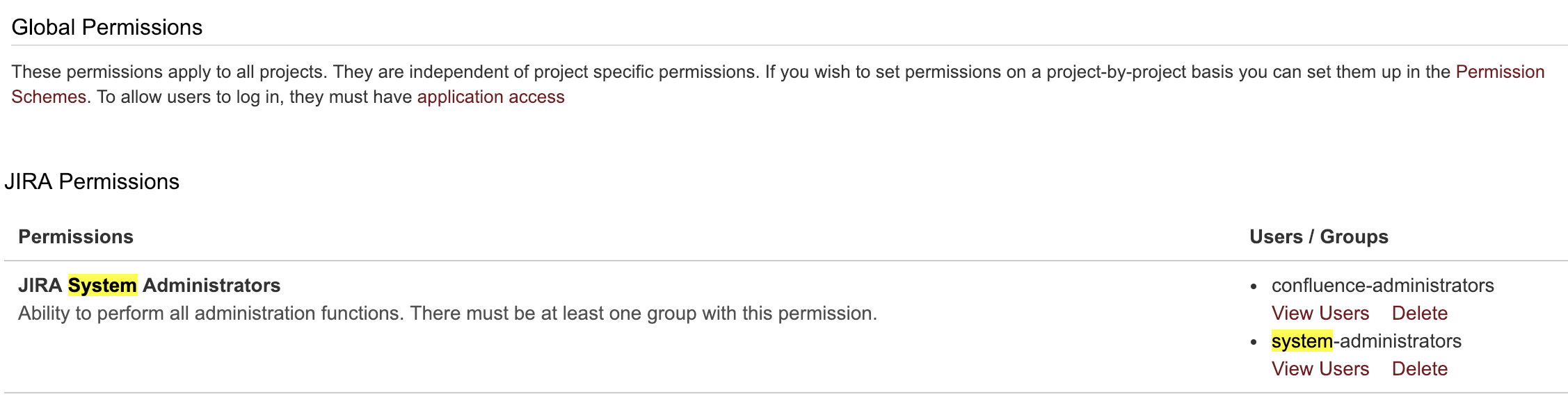Screen dimensions: 1568x399
Task: Click the highlighted word System in permission title
Action: [x=102, y=286]
